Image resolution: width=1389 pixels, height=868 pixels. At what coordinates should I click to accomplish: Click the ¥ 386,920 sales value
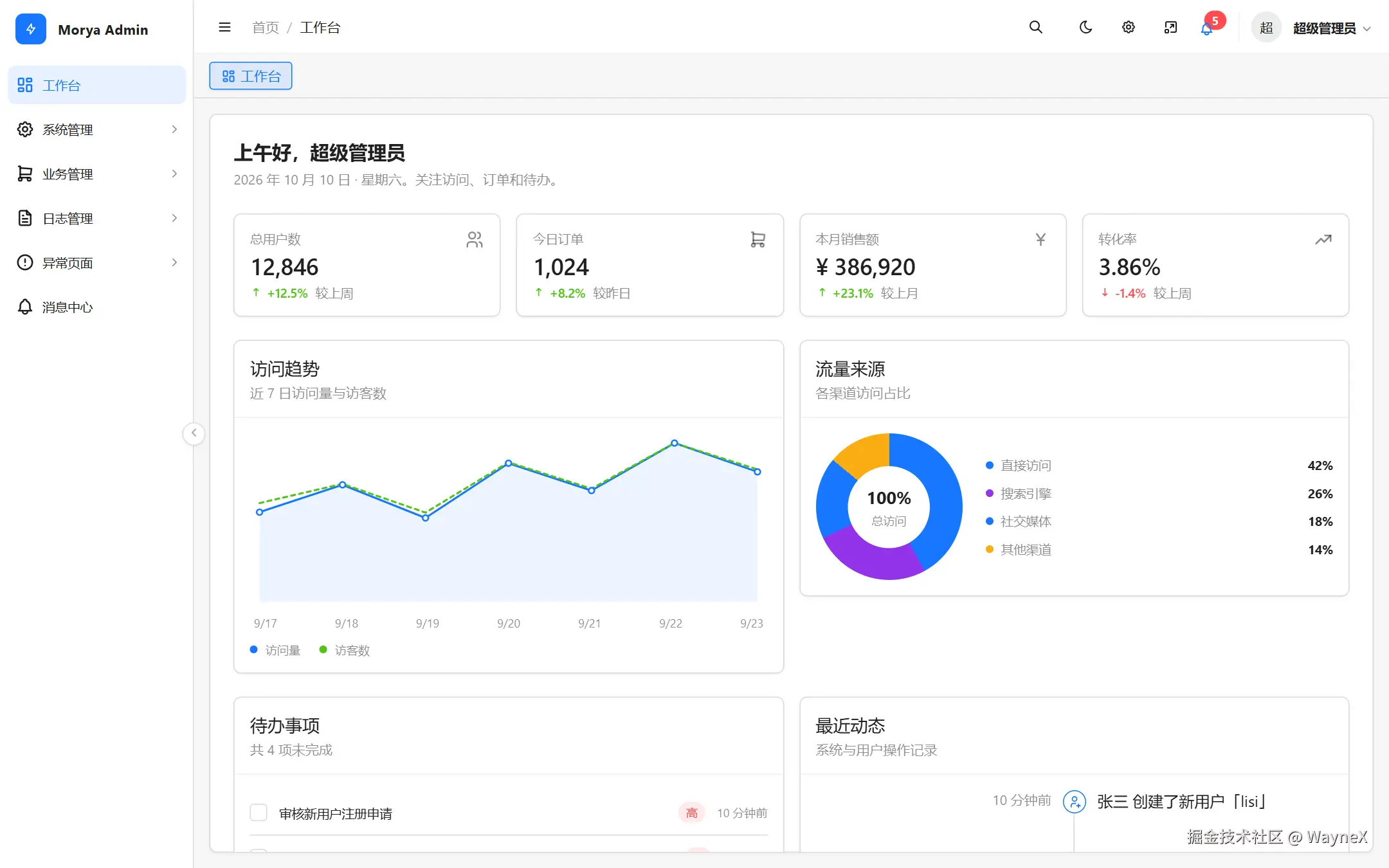click(x=866, y=267)
